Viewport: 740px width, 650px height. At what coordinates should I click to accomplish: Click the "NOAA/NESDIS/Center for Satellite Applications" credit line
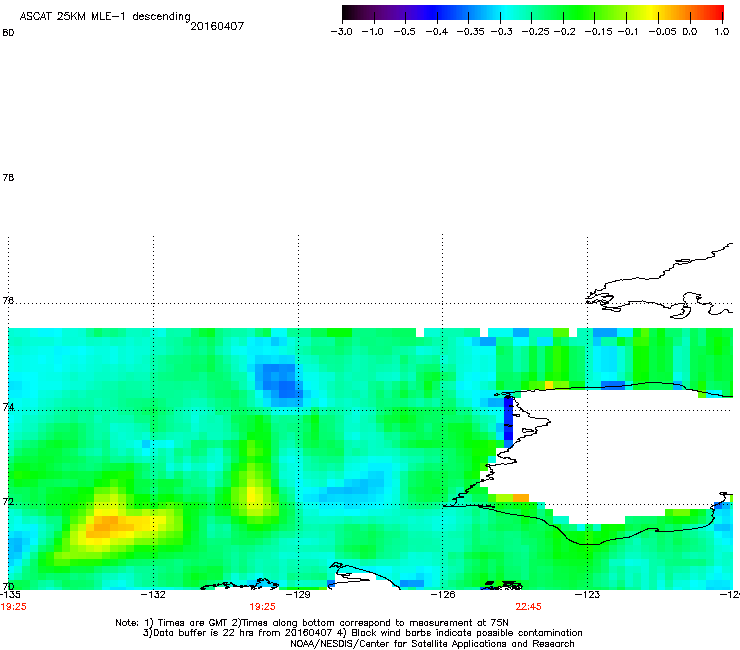(432, 644)
